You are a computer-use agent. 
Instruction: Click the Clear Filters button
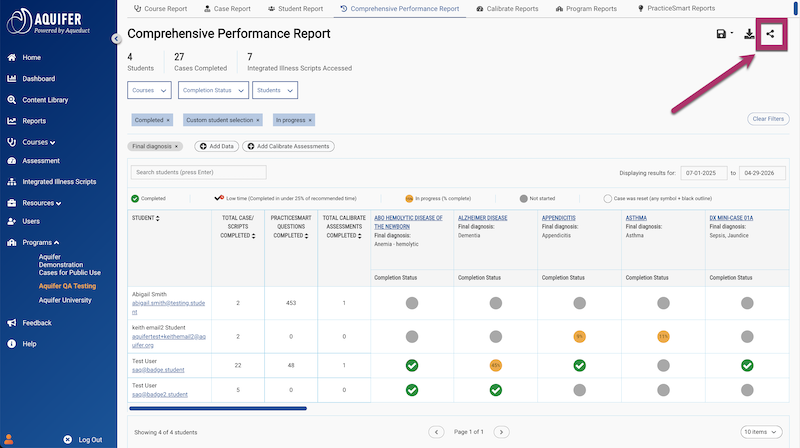point(768,119)
